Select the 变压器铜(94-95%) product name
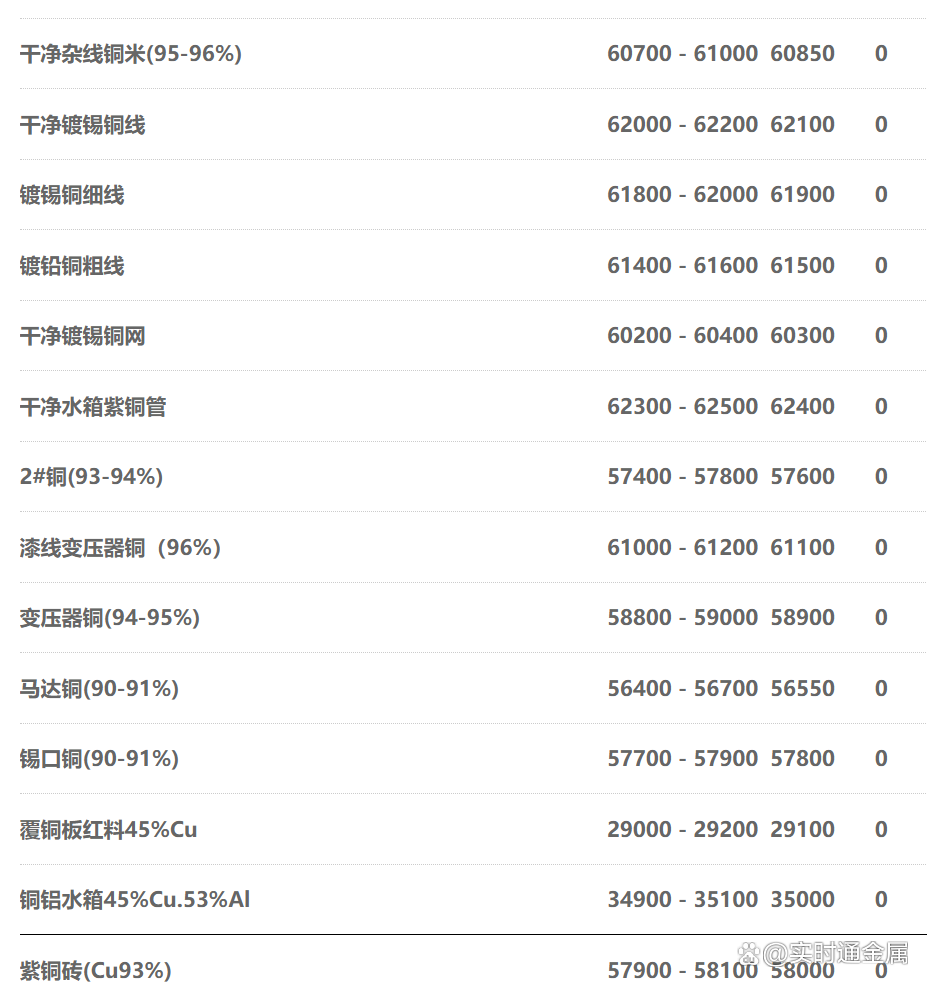This screenshot has height=986, width=927. click(109, 618)
